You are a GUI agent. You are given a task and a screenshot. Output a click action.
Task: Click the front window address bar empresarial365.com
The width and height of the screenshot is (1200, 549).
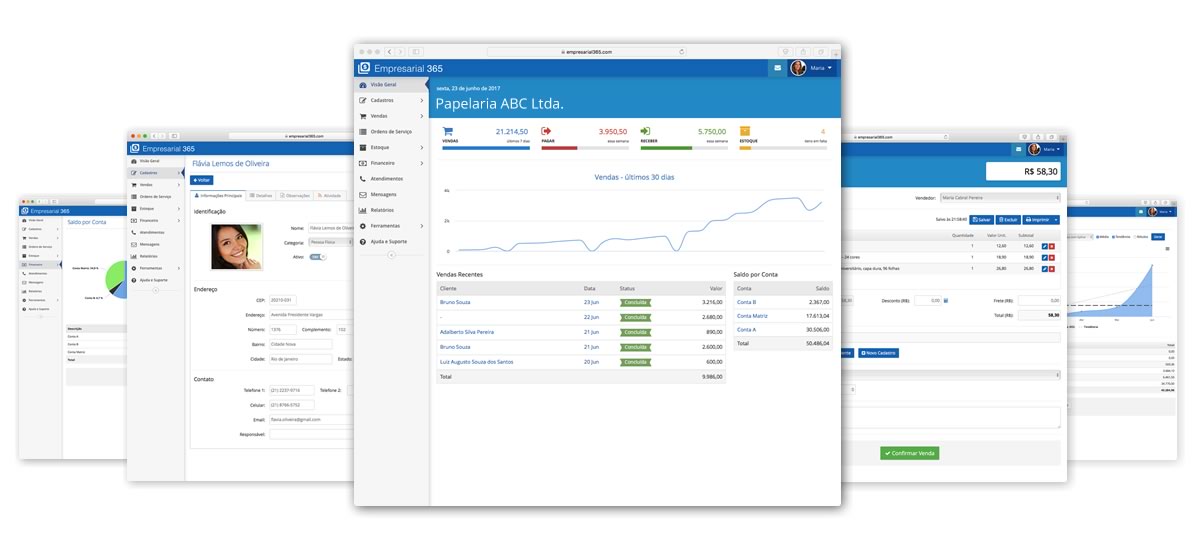[x=587, y=51]
